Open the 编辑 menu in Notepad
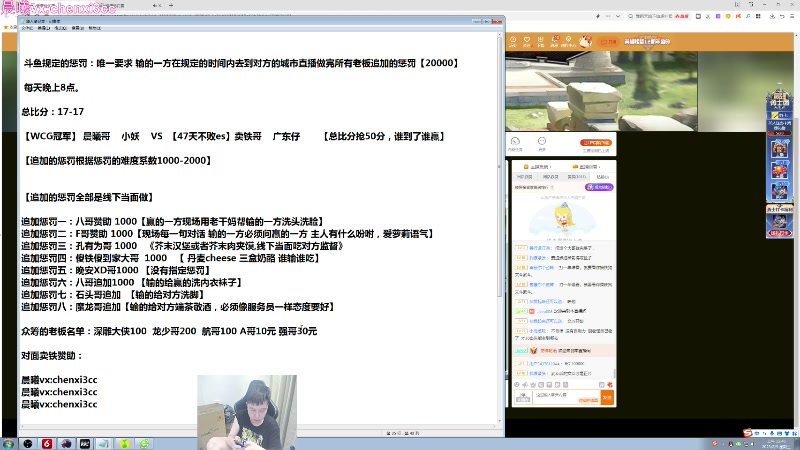 click(x=43, y=28)
